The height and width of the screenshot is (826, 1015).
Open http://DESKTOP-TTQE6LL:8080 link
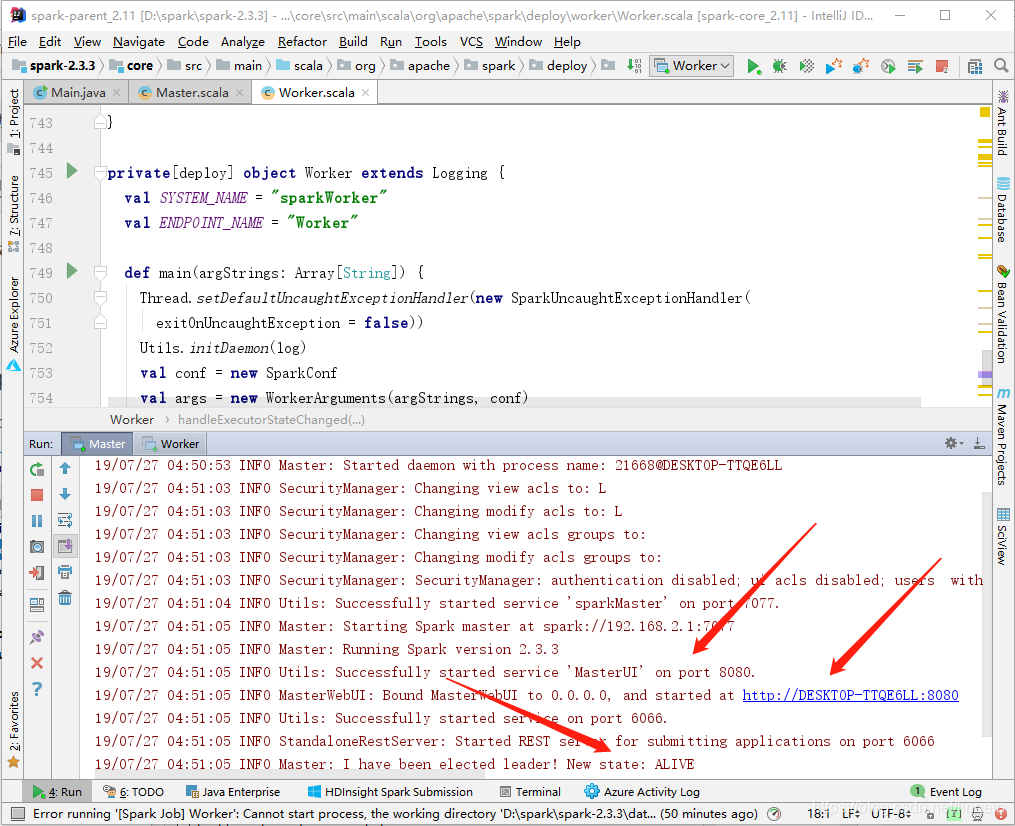tap(850, 695)
